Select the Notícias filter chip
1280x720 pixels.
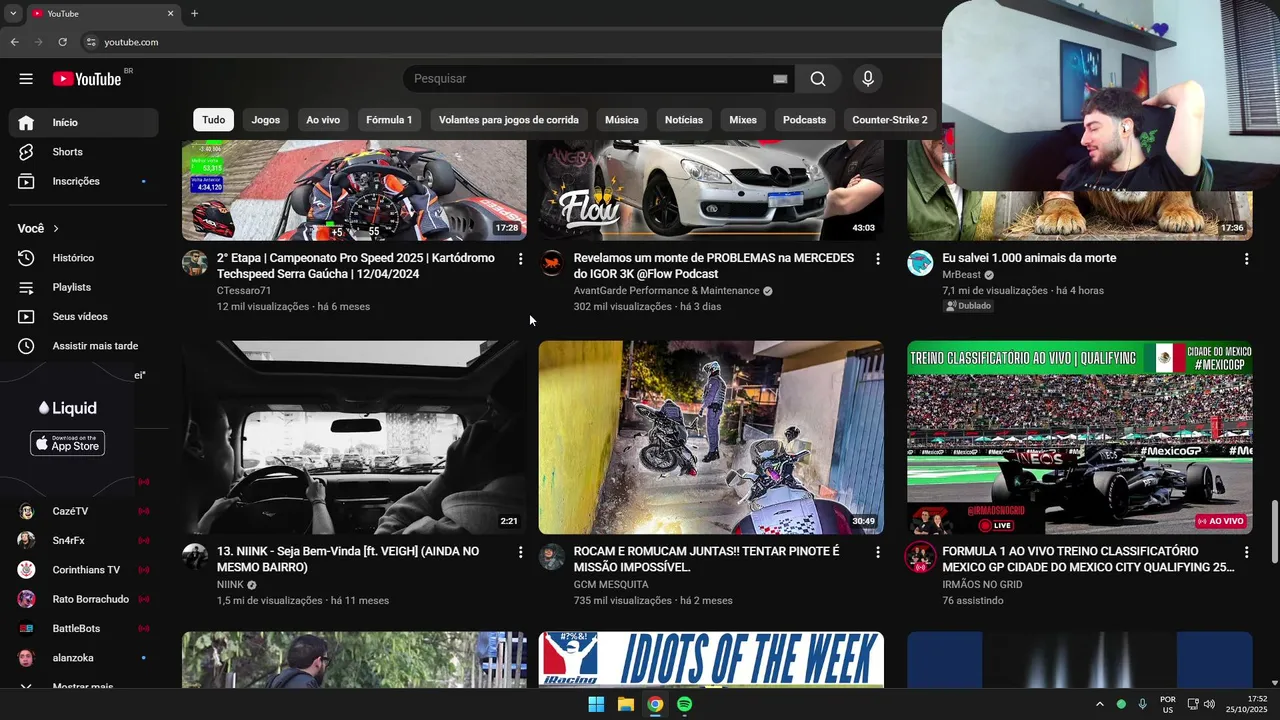click(x=684, y=120)
